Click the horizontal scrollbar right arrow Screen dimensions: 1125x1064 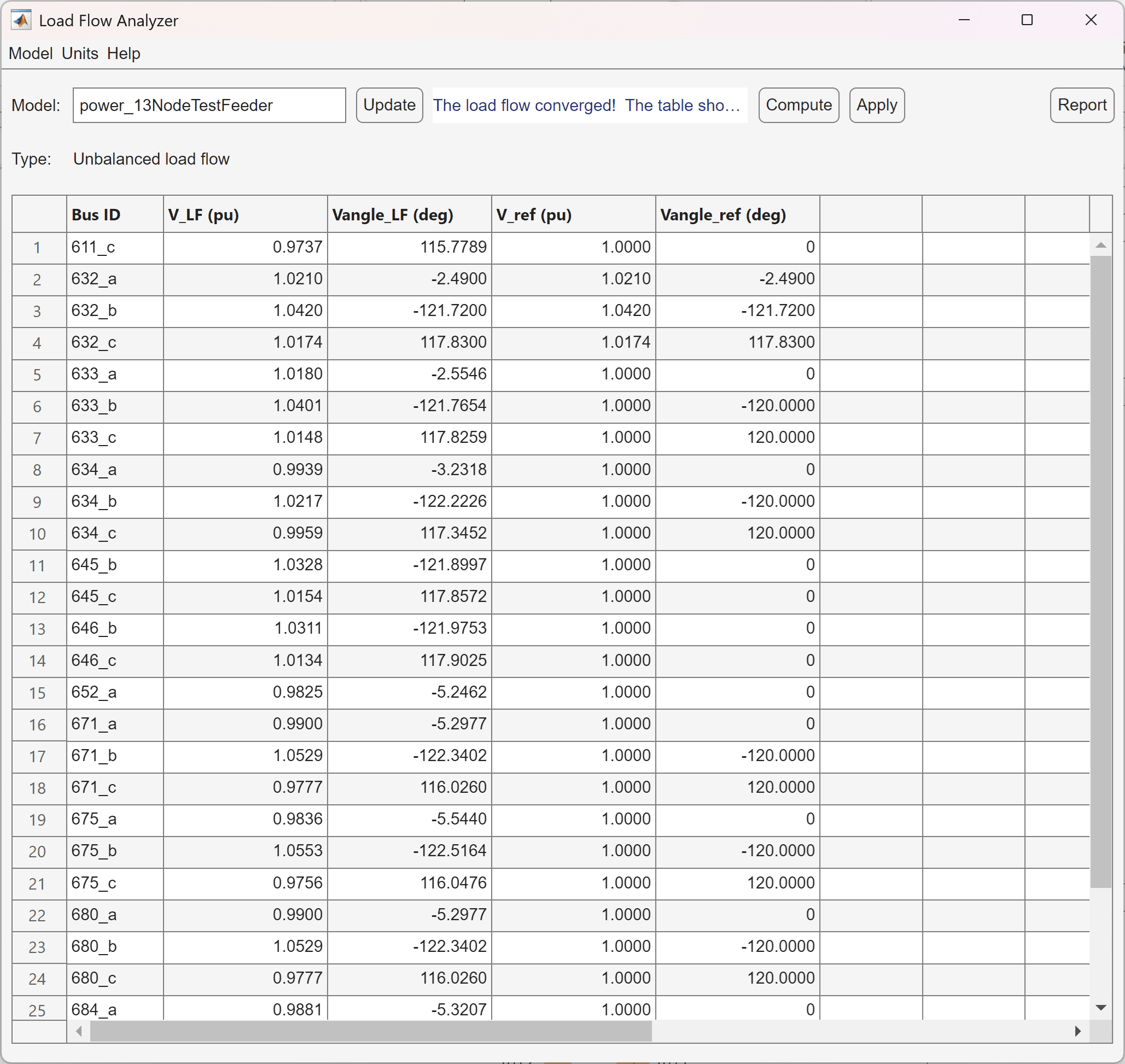1079,1032
